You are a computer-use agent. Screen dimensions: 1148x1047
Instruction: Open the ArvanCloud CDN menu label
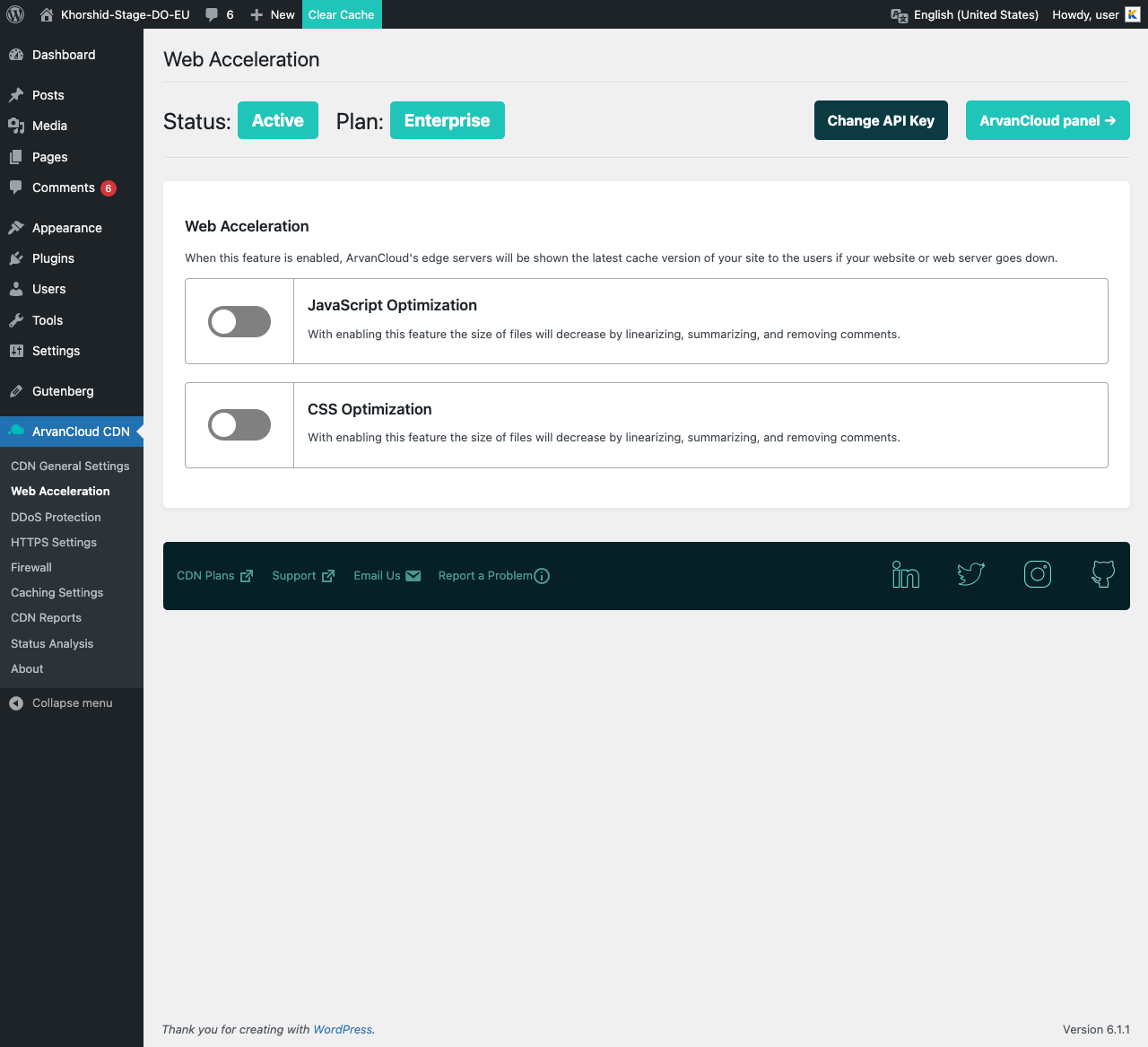point(81,432)
